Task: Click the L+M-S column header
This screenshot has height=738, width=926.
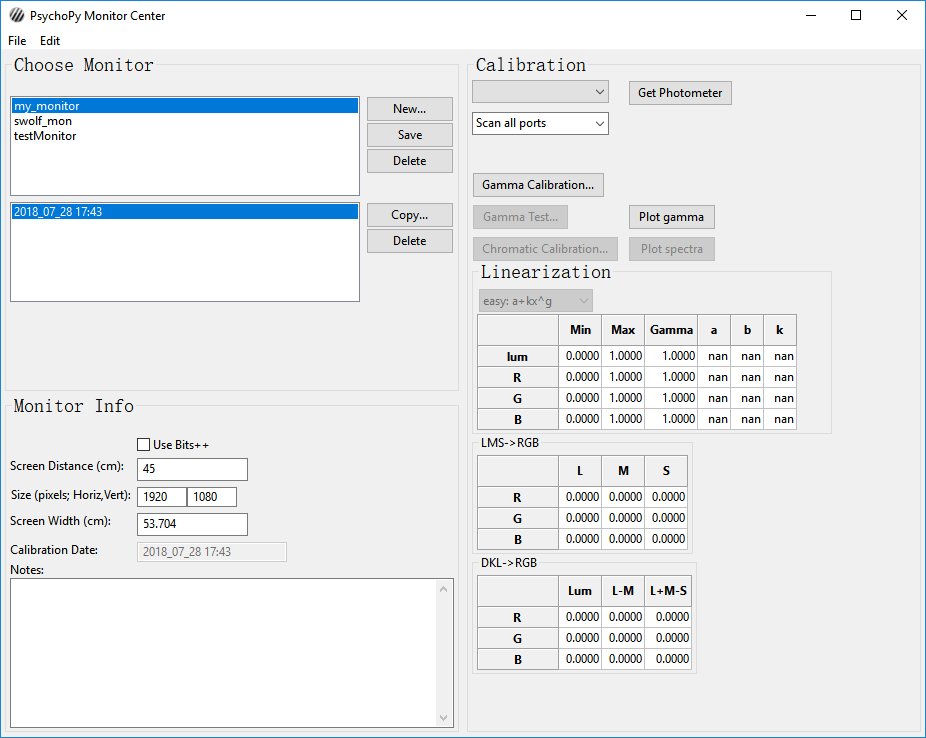Action: coord(668,591)
